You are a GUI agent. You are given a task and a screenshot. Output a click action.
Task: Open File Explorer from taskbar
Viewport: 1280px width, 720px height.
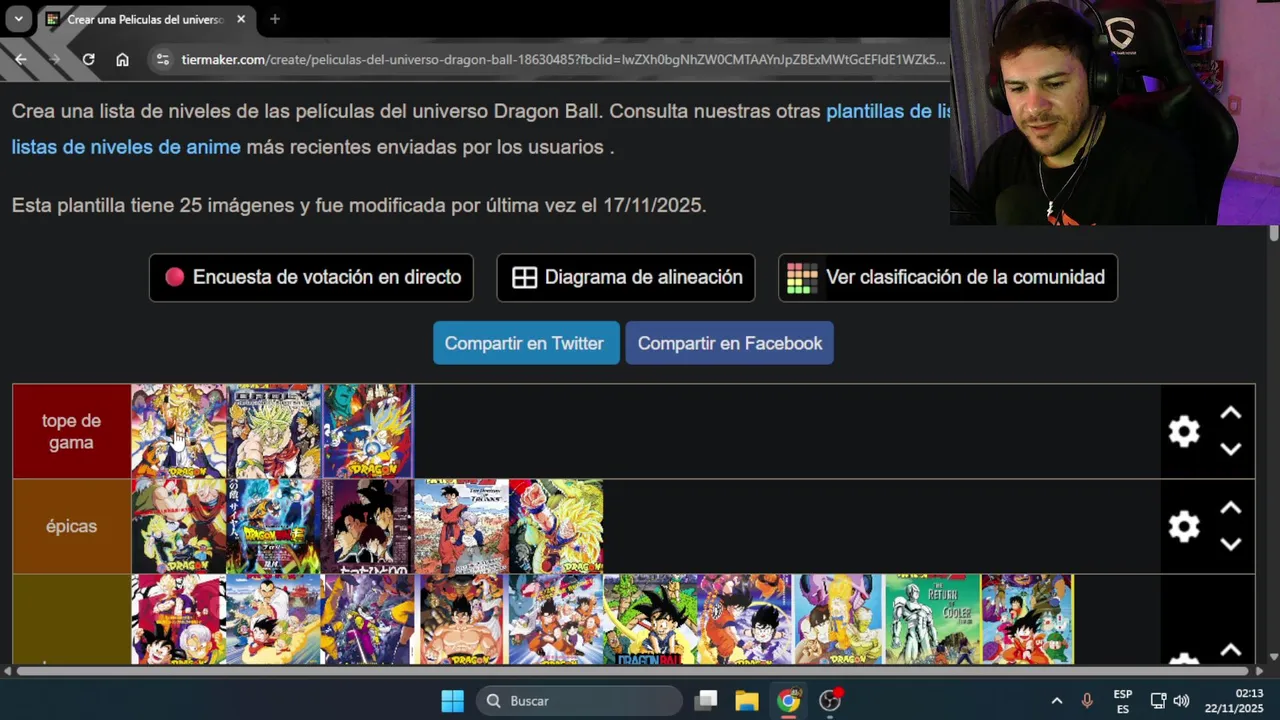coord(747,701)
